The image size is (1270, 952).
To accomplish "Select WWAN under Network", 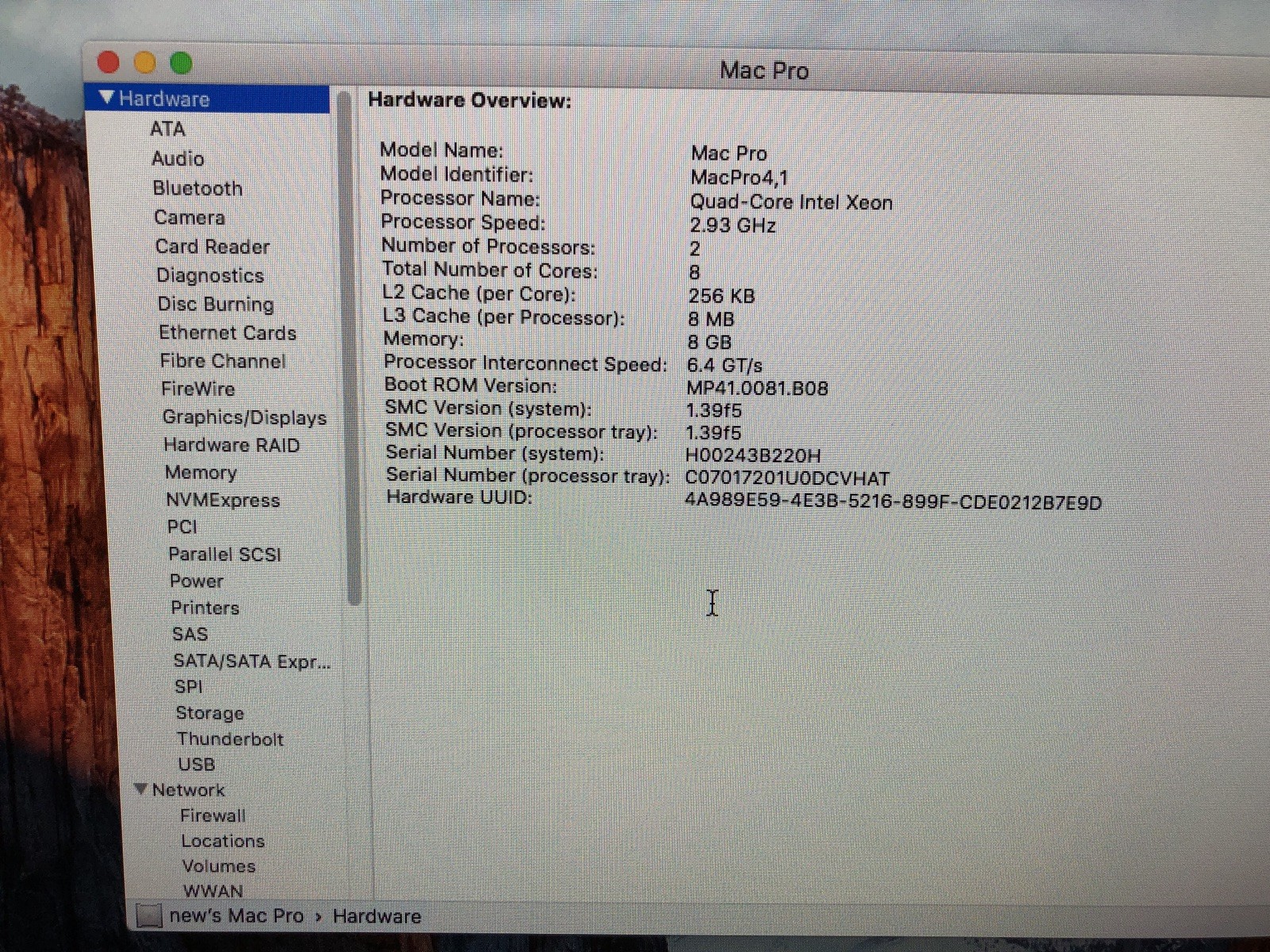I will (x=213, y=891).
